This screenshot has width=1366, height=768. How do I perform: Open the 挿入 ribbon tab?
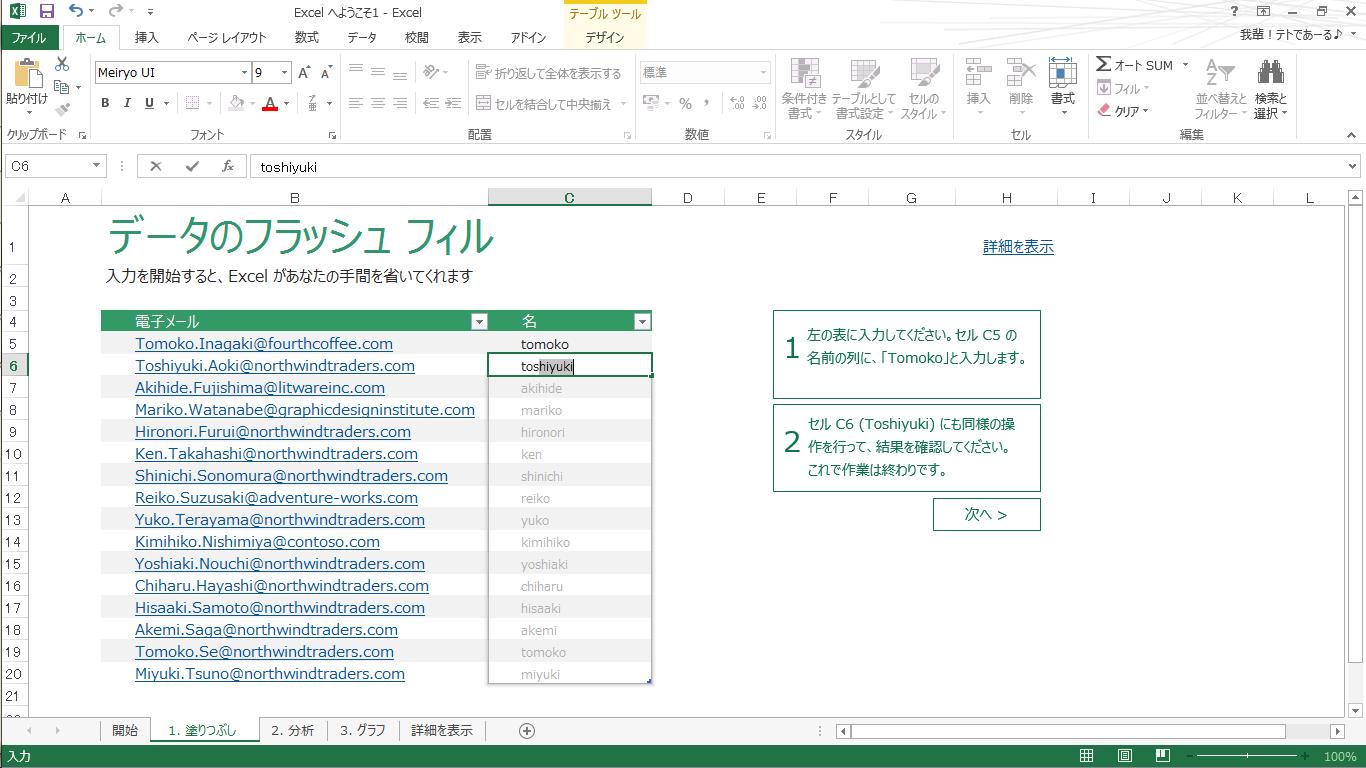146,38
